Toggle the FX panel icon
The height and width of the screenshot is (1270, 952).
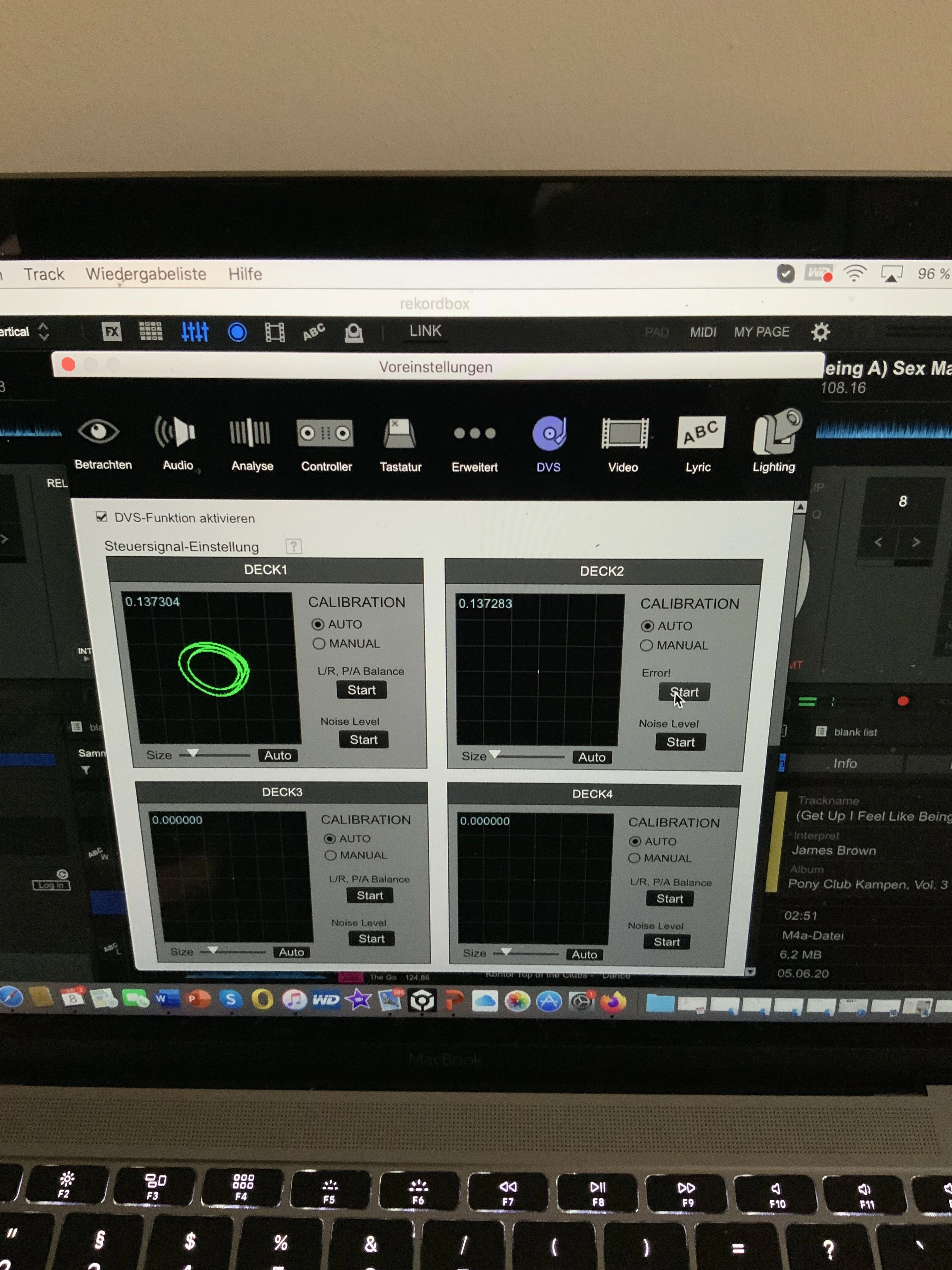pos(111,331)
